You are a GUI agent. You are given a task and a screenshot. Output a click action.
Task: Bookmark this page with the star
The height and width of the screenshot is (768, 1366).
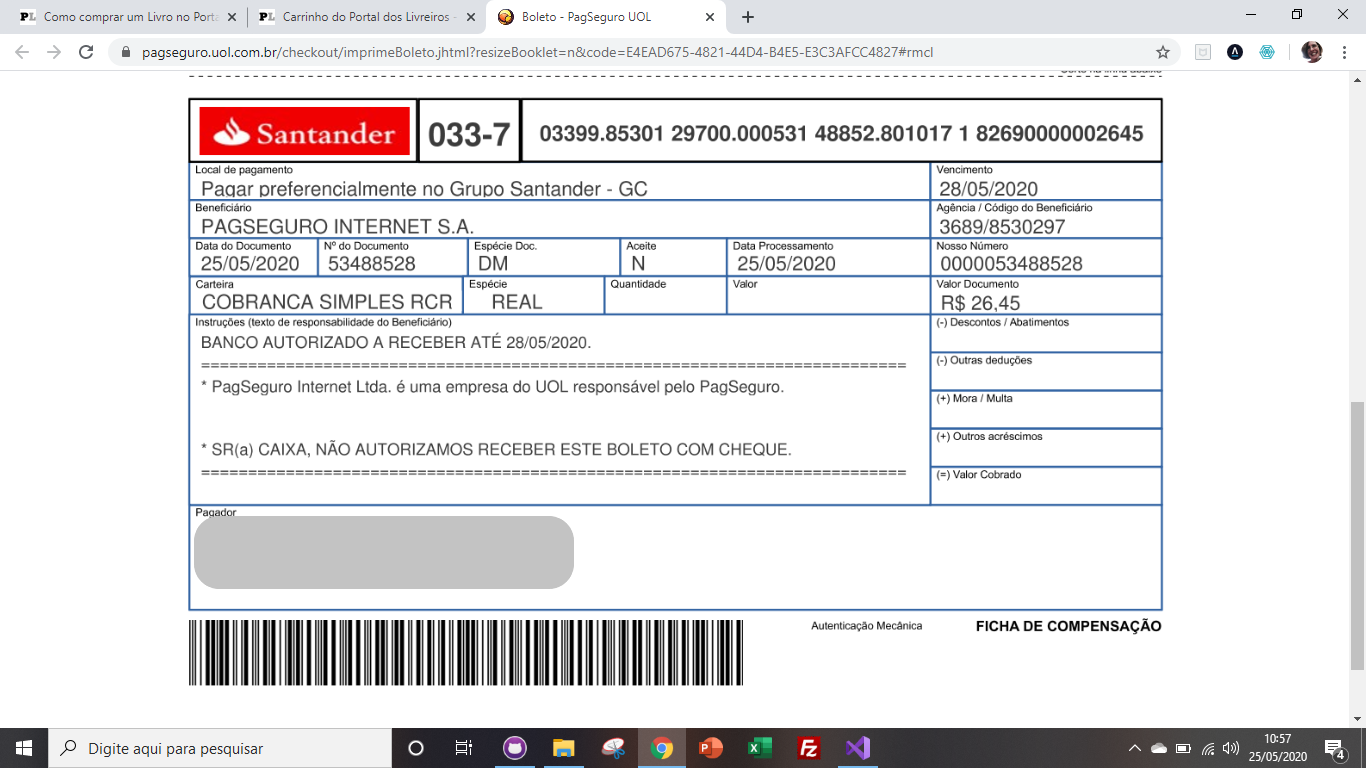pyautogui.click(x=1162, y=52)
